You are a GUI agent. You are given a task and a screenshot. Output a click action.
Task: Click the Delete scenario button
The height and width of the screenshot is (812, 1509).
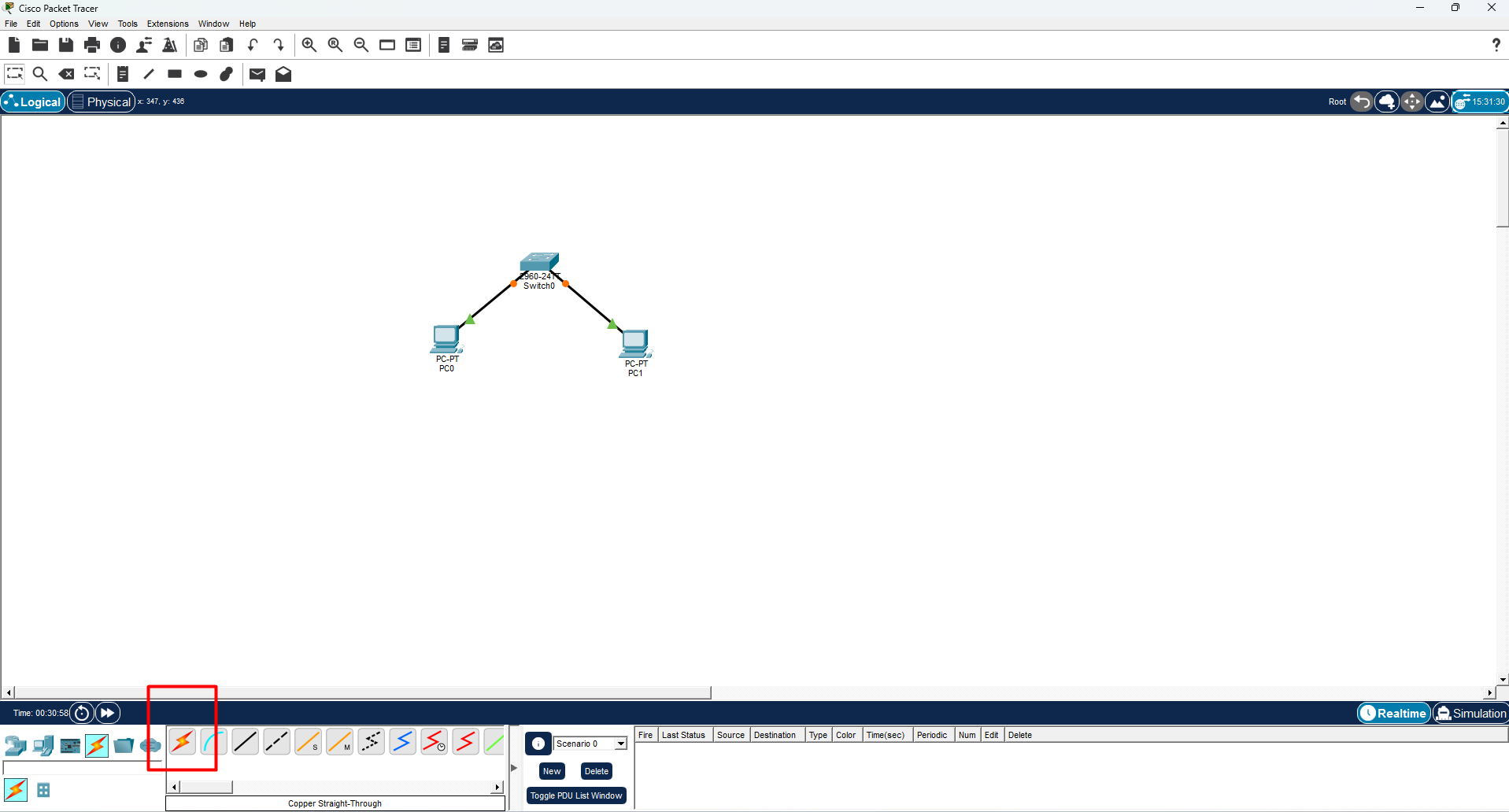[596, 771]
